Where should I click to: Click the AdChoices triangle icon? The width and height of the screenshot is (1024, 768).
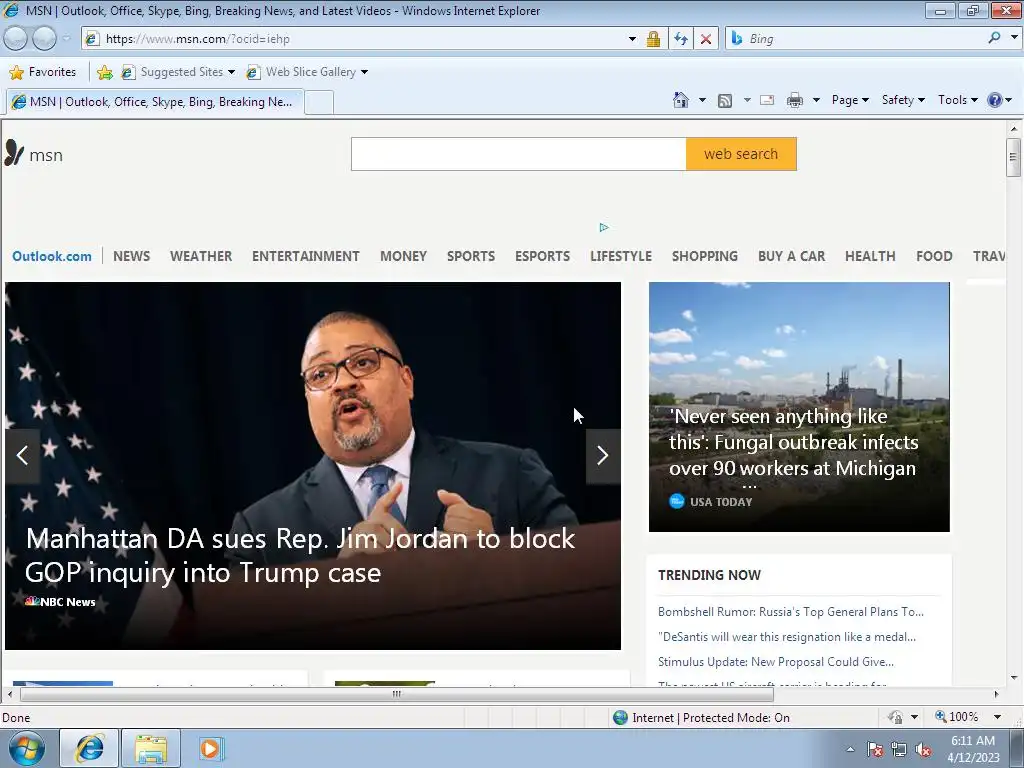pos(603,227)
